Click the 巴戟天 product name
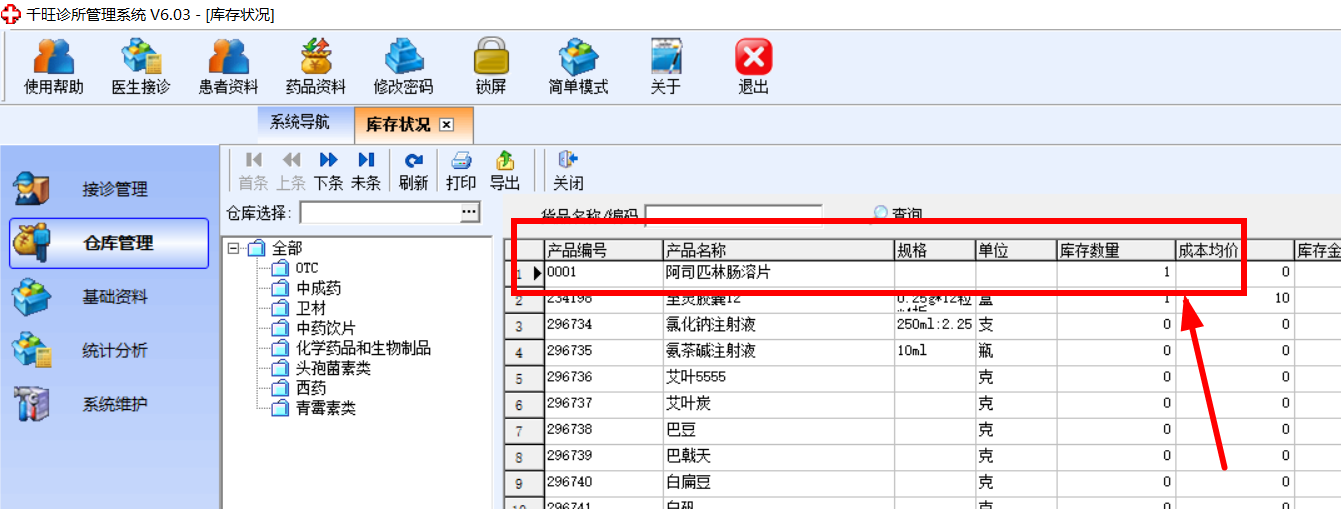The image size is (1341, 509). [779, 457]
